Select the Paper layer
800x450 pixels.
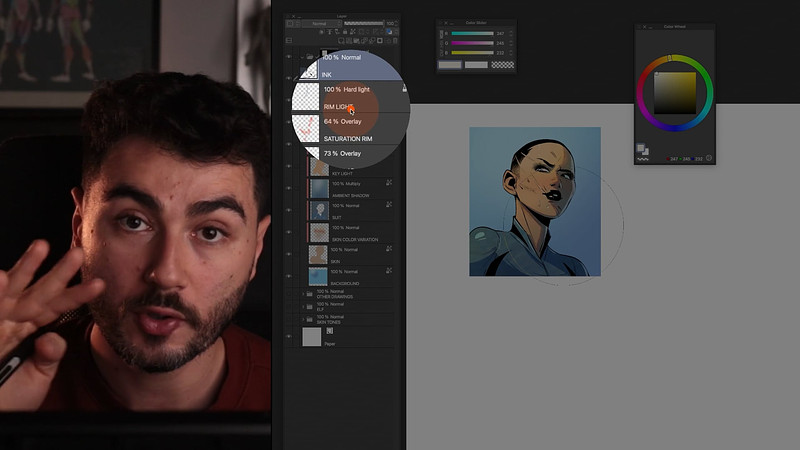[x=347, y=337]
